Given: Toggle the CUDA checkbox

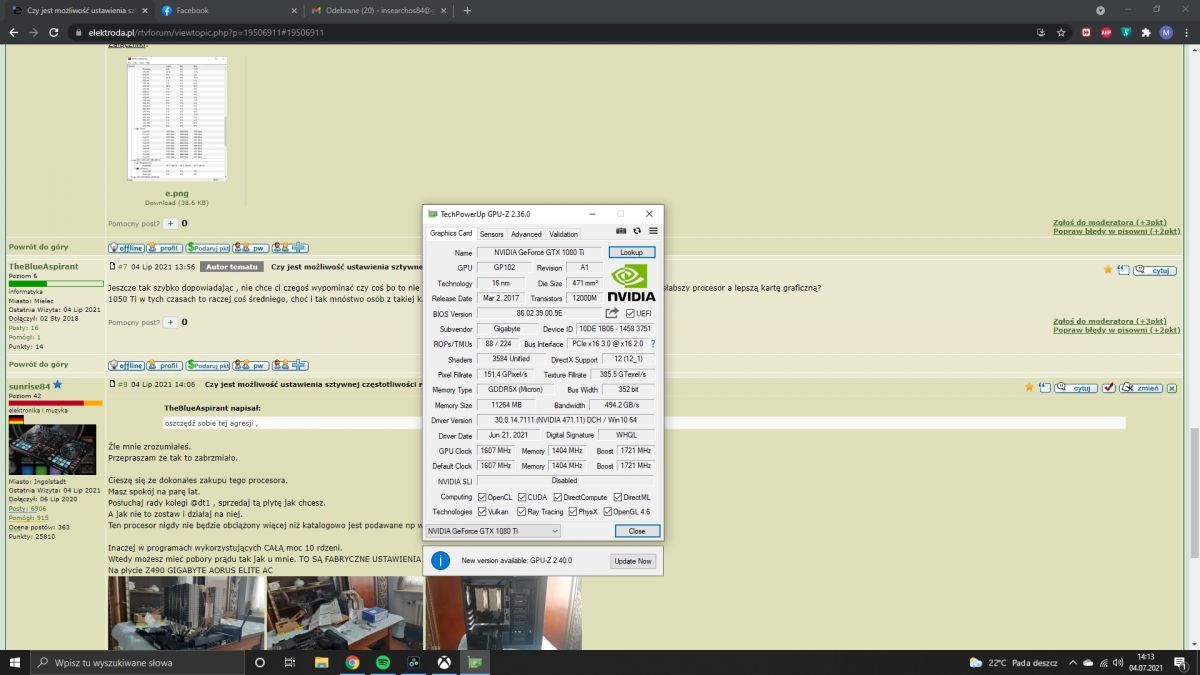Looking at the screenshot, I should tap(522, 497).
